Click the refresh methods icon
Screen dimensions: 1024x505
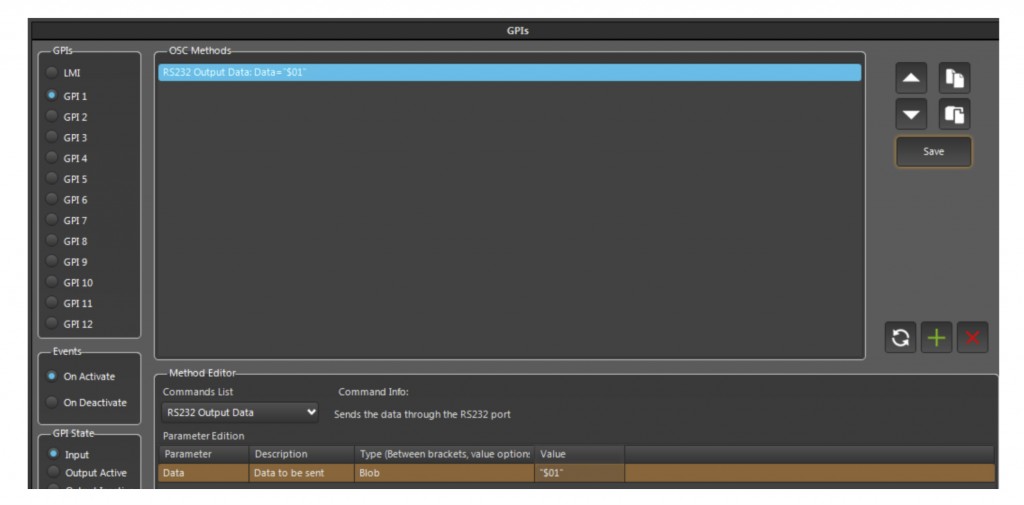pos(899,338)
